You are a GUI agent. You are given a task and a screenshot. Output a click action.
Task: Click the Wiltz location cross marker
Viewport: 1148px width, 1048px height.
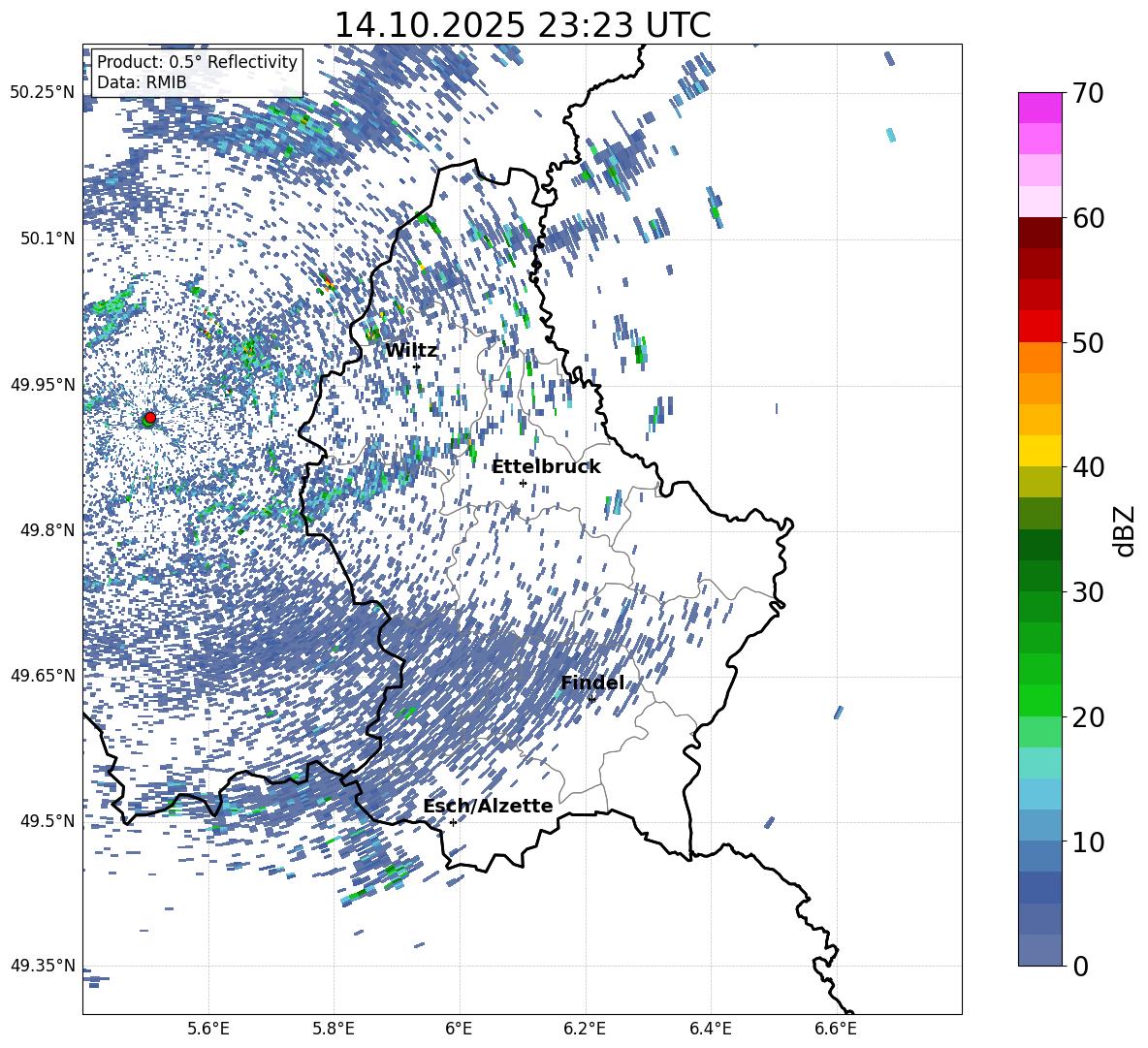click(417, 366)
